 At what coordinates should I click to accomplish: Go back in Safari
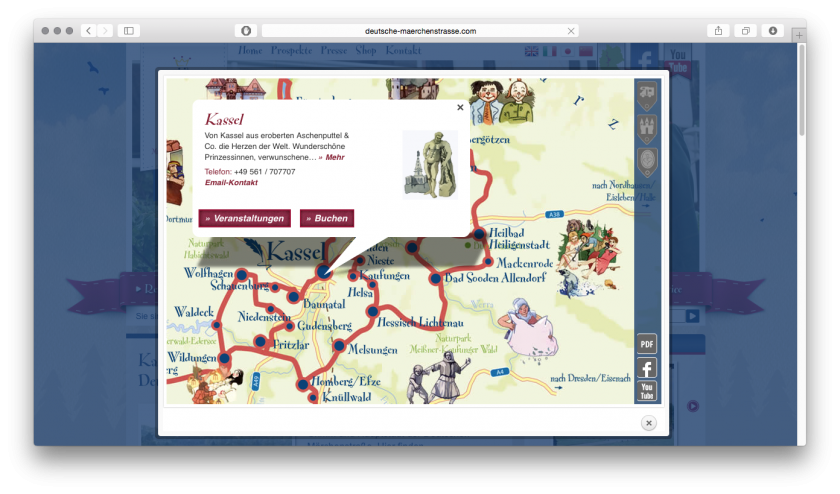88,31
